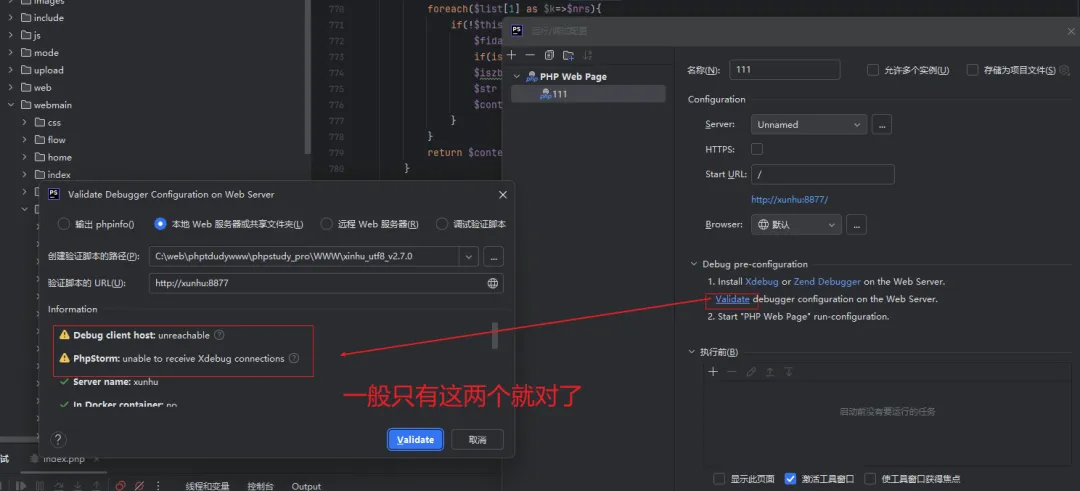The width and height of the screenshot is (1080, 491).
Task: Toggle the HTTPS checkbox
Action: (757, 149)
